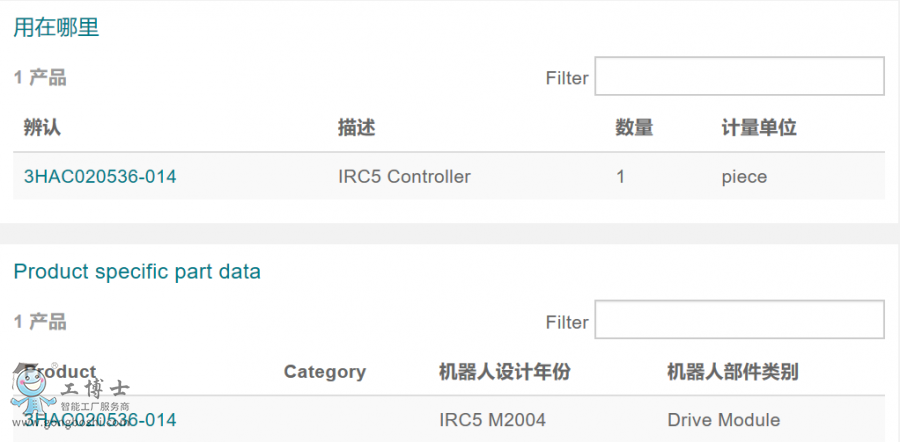Click the Category column header

click(324, 372)
